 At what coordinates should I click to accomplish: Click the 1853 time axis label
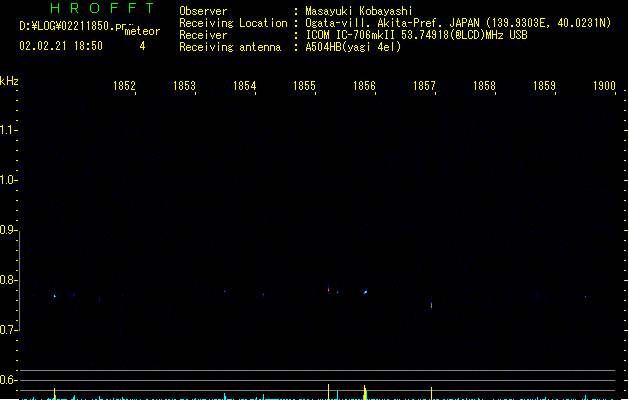(x=184, y=86)
